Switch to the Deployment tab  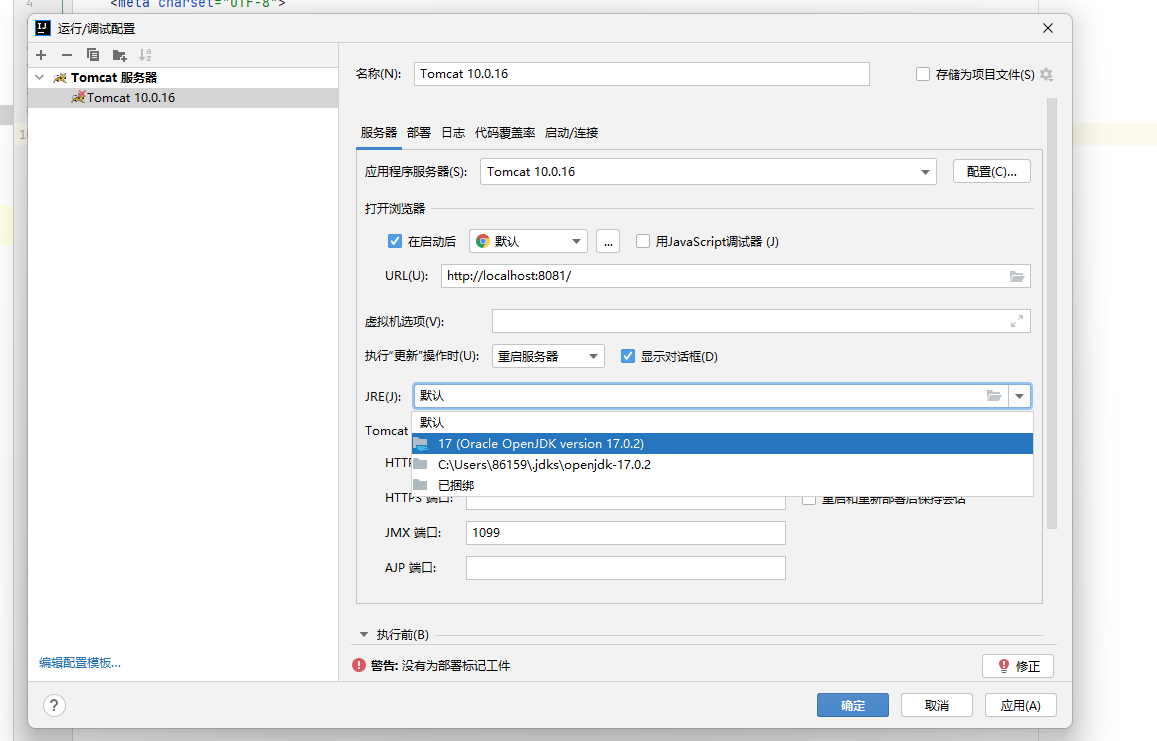point(418,133)
